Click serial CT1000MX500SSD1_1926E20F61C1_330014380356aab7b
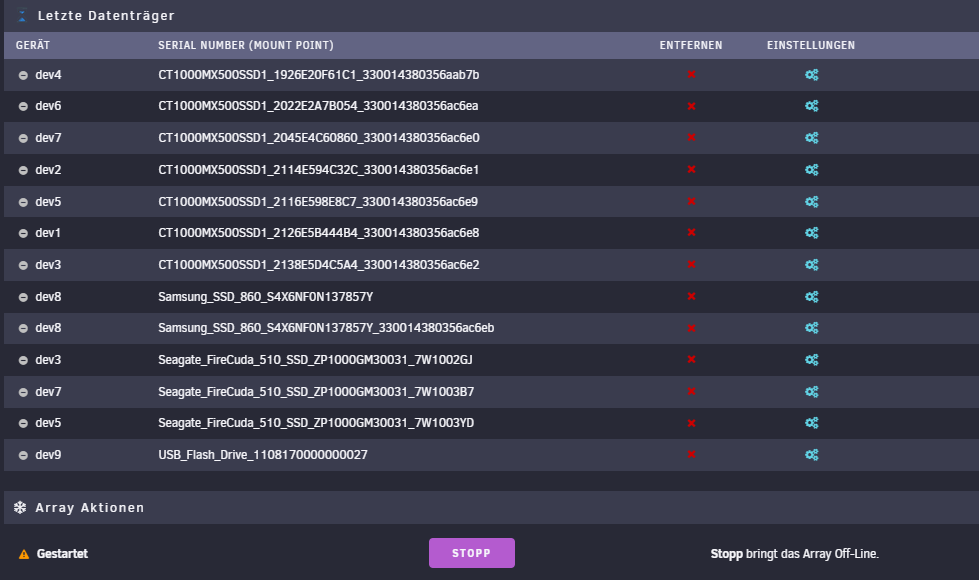 (318, 75)
